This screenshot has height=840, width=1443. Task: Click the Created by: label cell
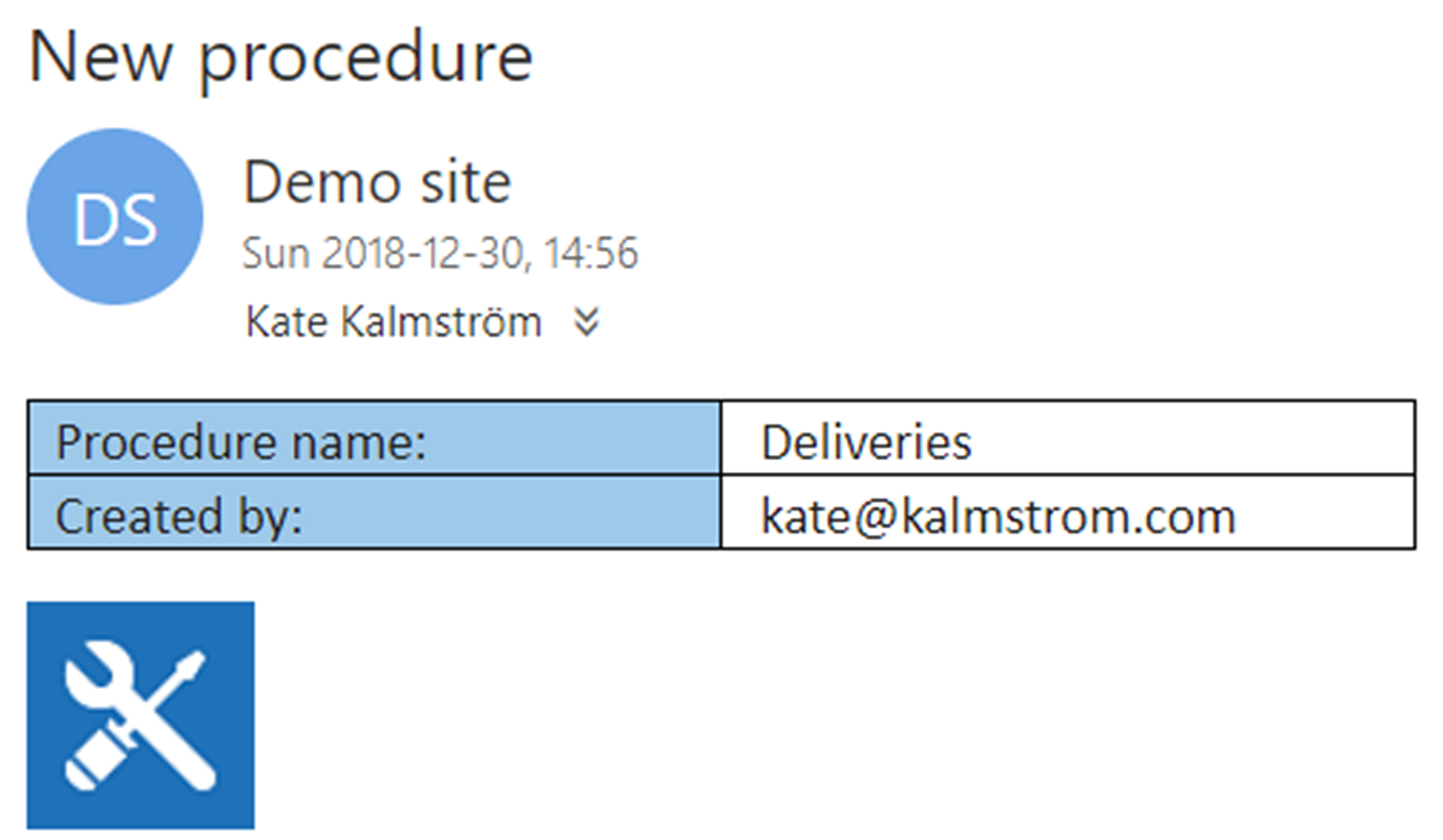(374, 512)
